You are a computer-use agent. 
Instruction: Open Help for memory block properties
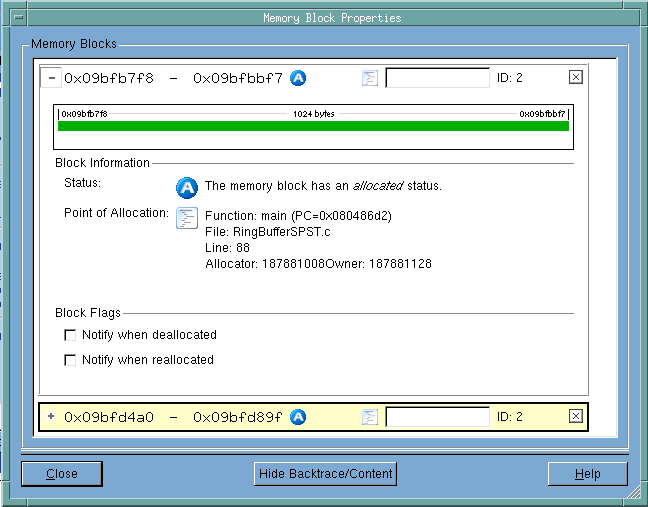(587, 474)
